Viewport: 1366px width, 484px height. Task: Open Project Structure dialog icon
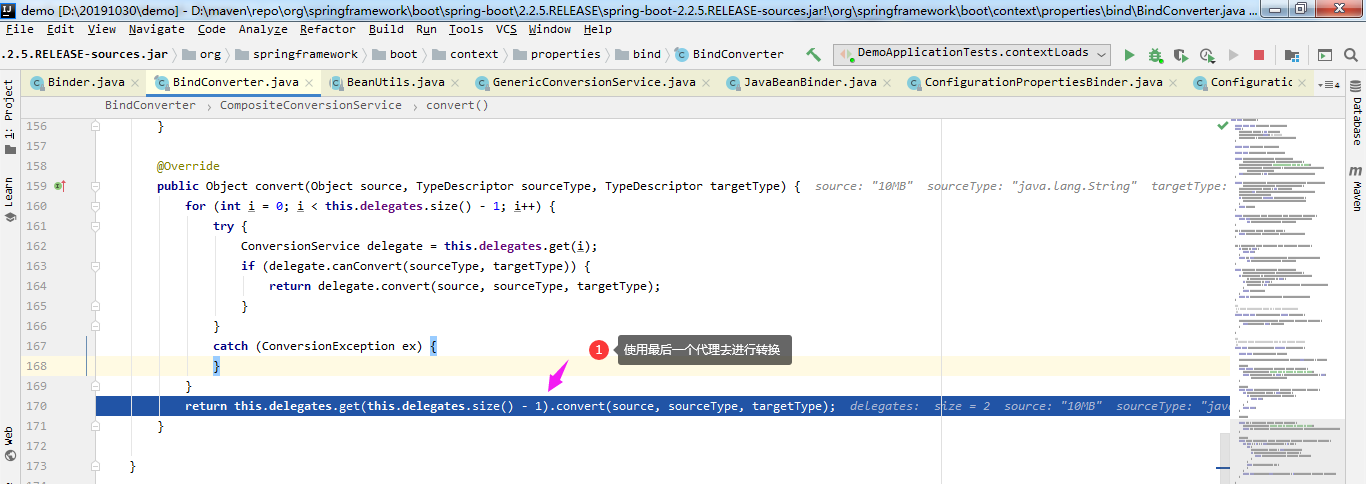tap(1291, 55)
